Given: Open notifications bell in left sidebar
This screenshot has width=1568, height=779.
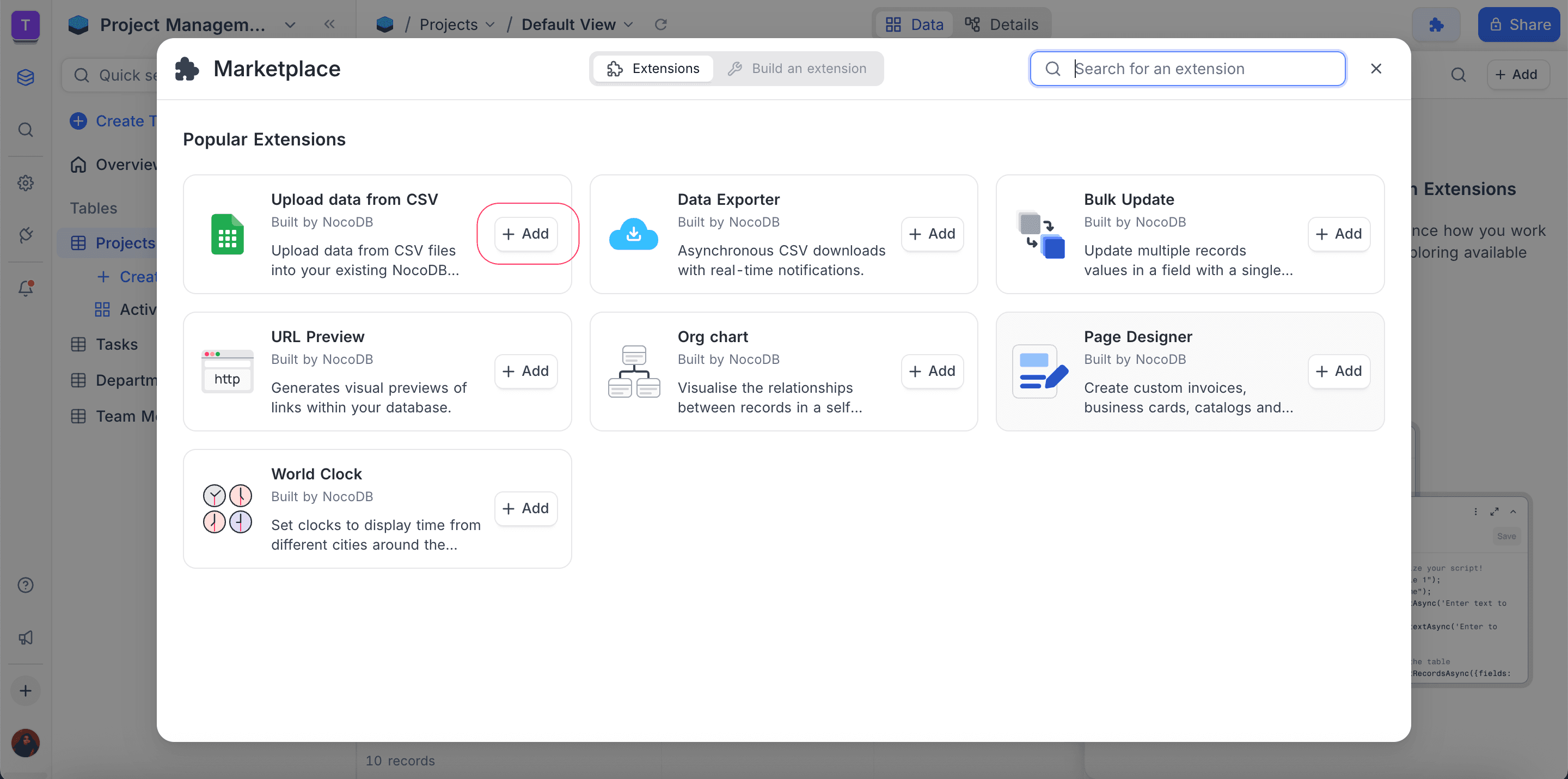Looking at the screenshot, I should (x=26, y=288).
